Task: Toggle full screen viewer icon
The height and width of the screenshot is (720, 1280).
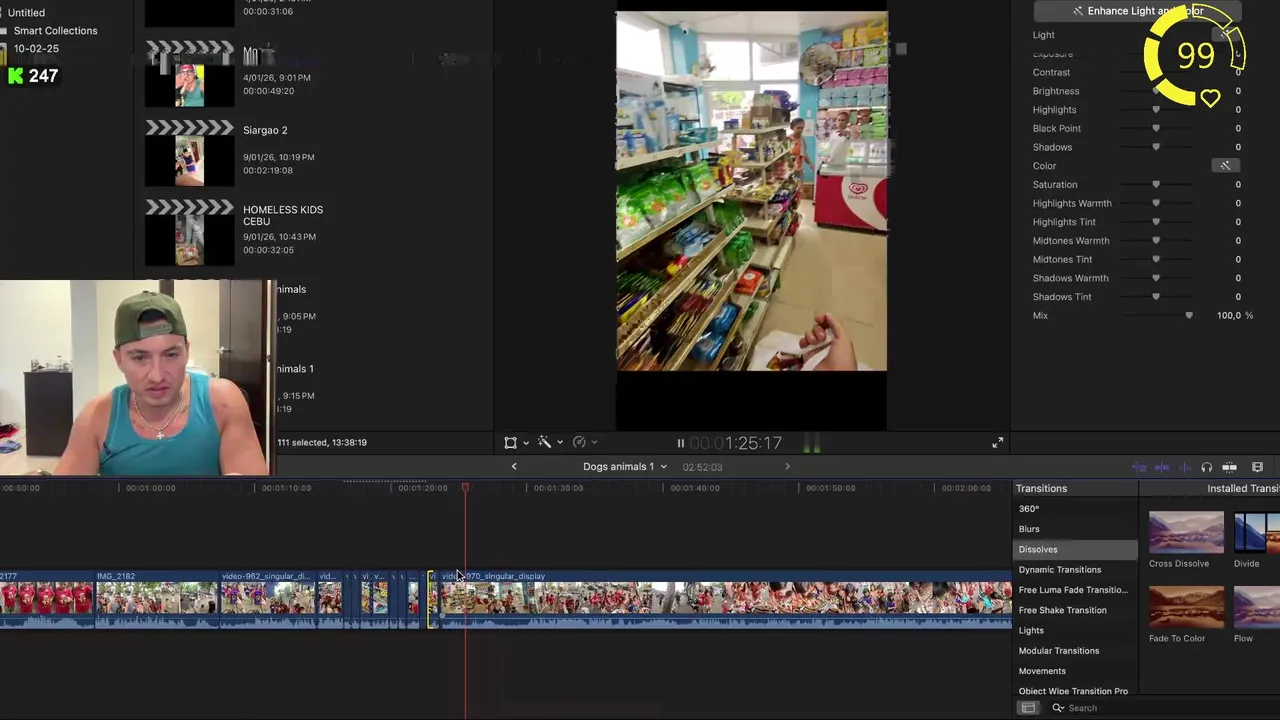Action: pos(997,443)
